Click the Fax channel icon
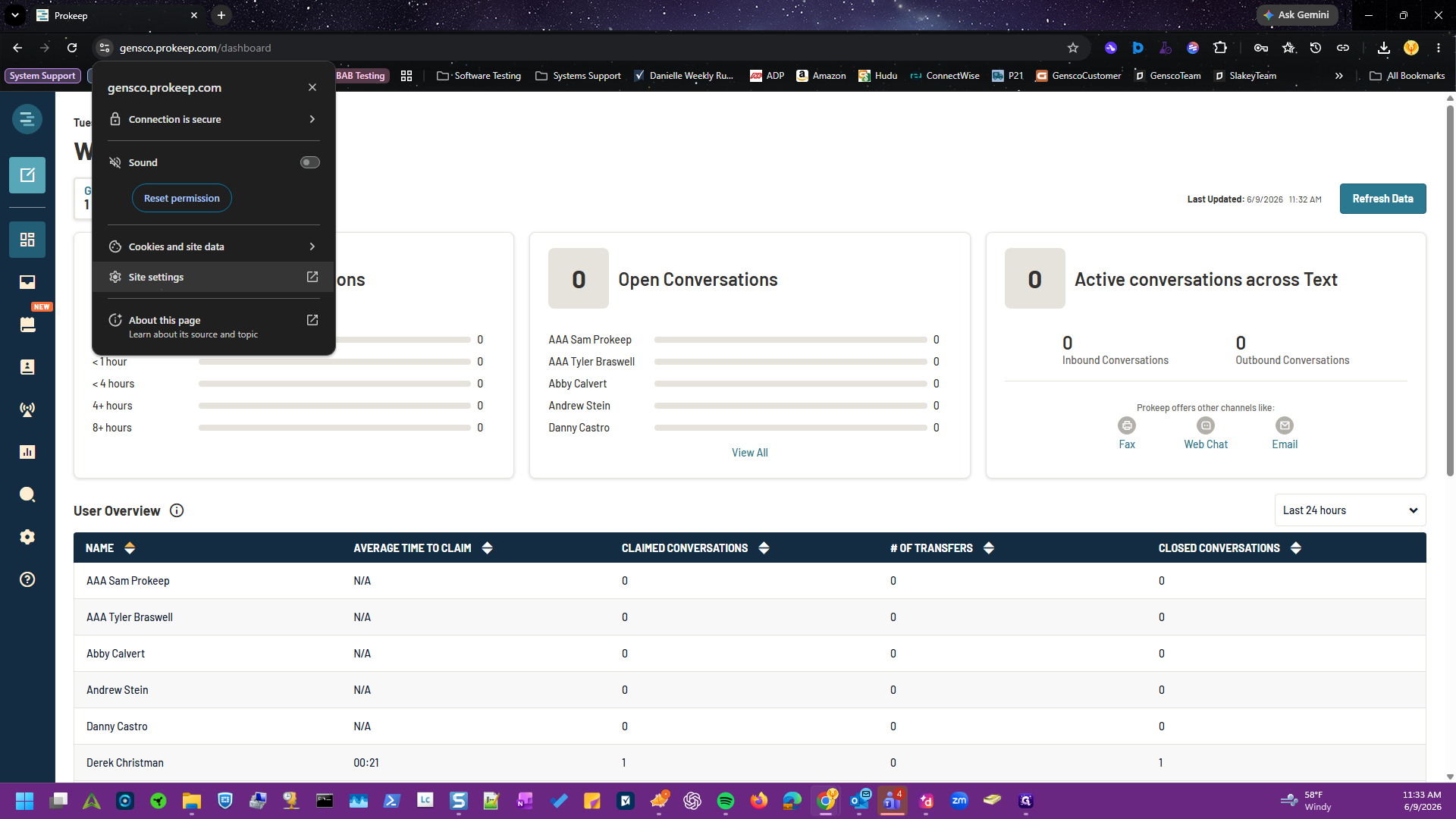1456x819 pixels. [x=1127, y=425]
